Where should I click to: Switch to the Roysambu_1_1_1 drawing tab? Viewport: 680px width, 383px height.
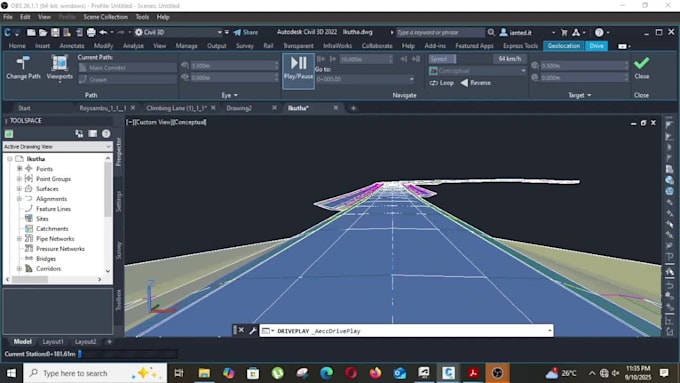(103, 108)
